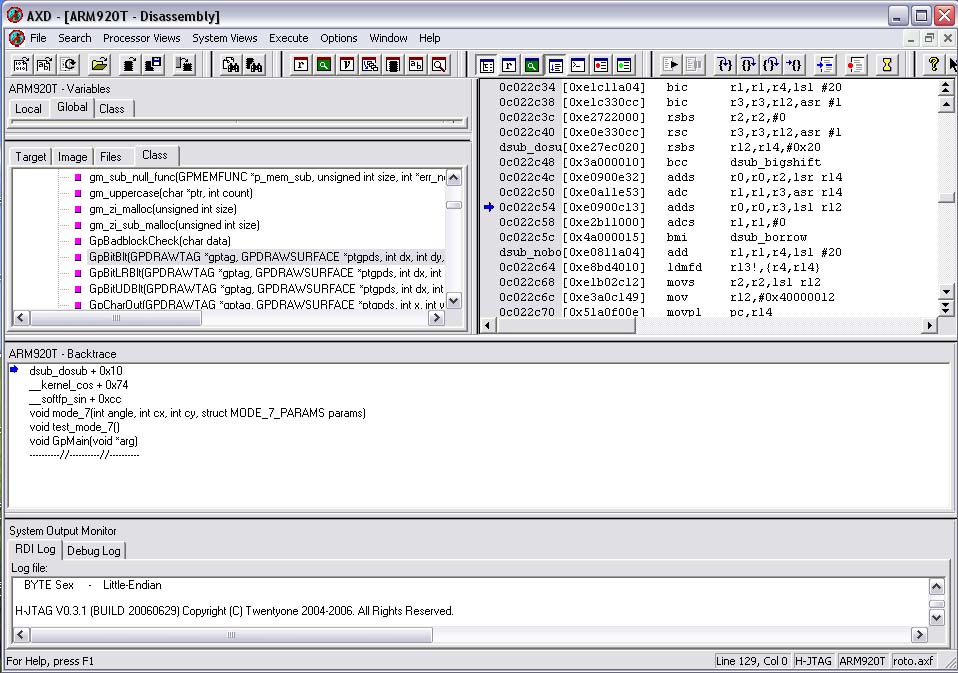Click the Step In icon
Screen dimensions: 958x673
[x=723, y=65]
